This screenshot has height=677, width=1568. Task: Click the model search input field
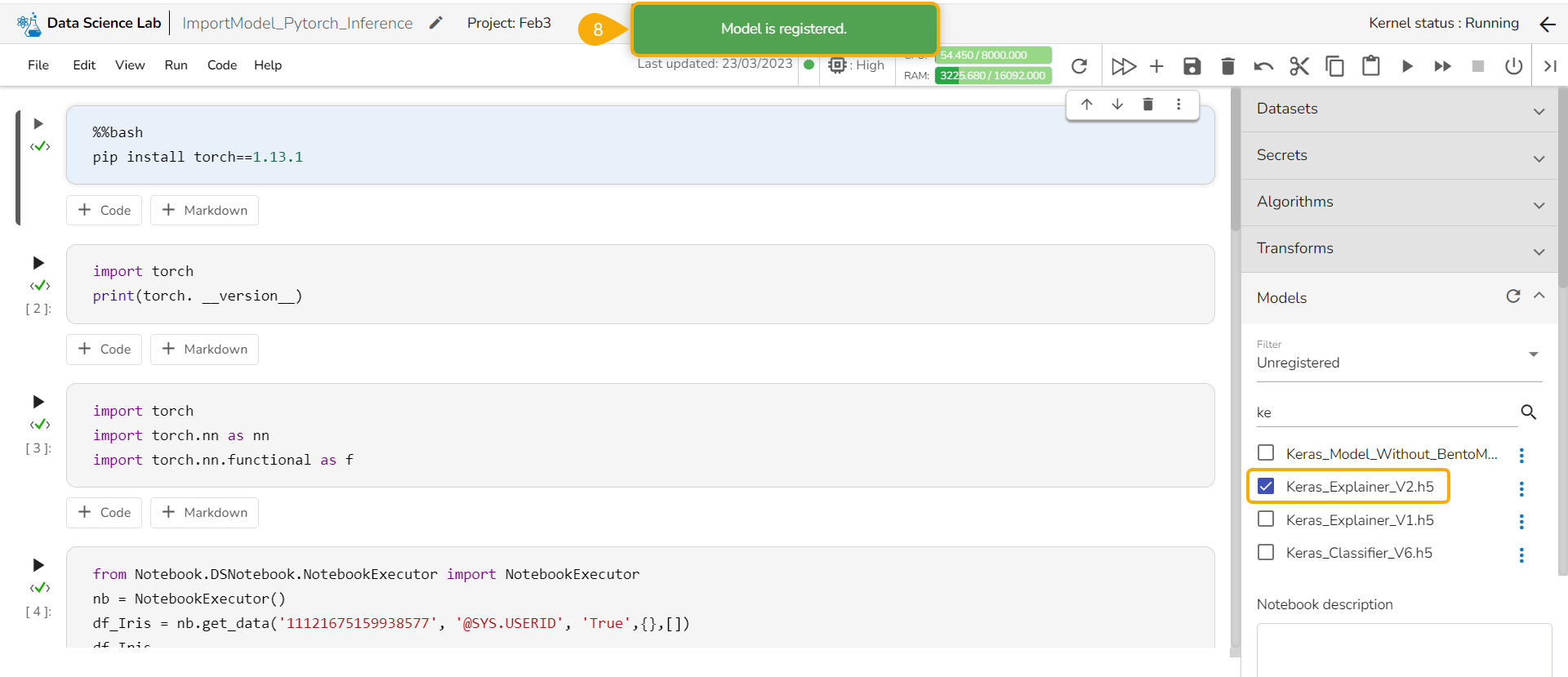1384,412
